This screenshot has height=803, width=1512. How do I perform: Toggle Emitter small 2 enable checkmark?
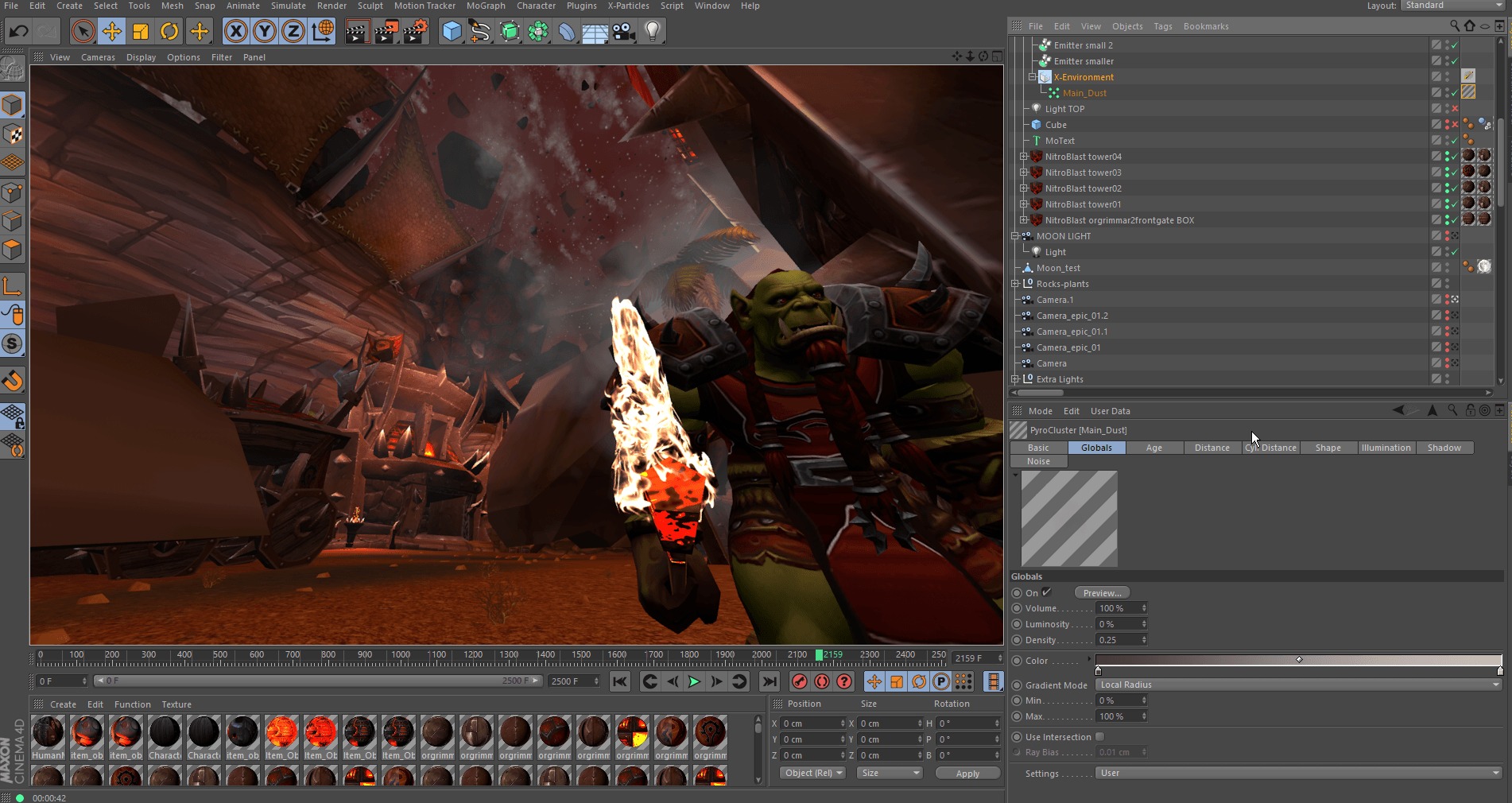point(1455,45)
